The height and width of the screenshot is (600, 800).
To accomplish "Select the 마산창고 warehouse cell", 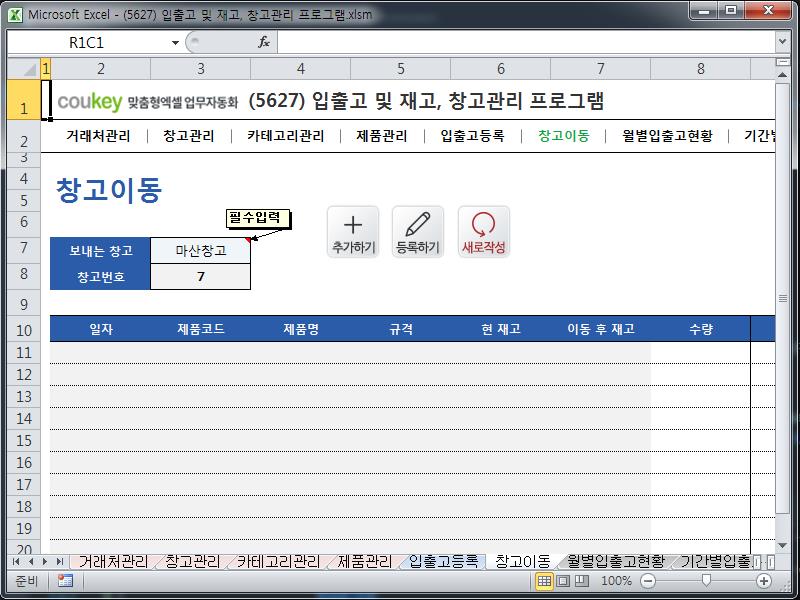I will click(x=201, y=251).
